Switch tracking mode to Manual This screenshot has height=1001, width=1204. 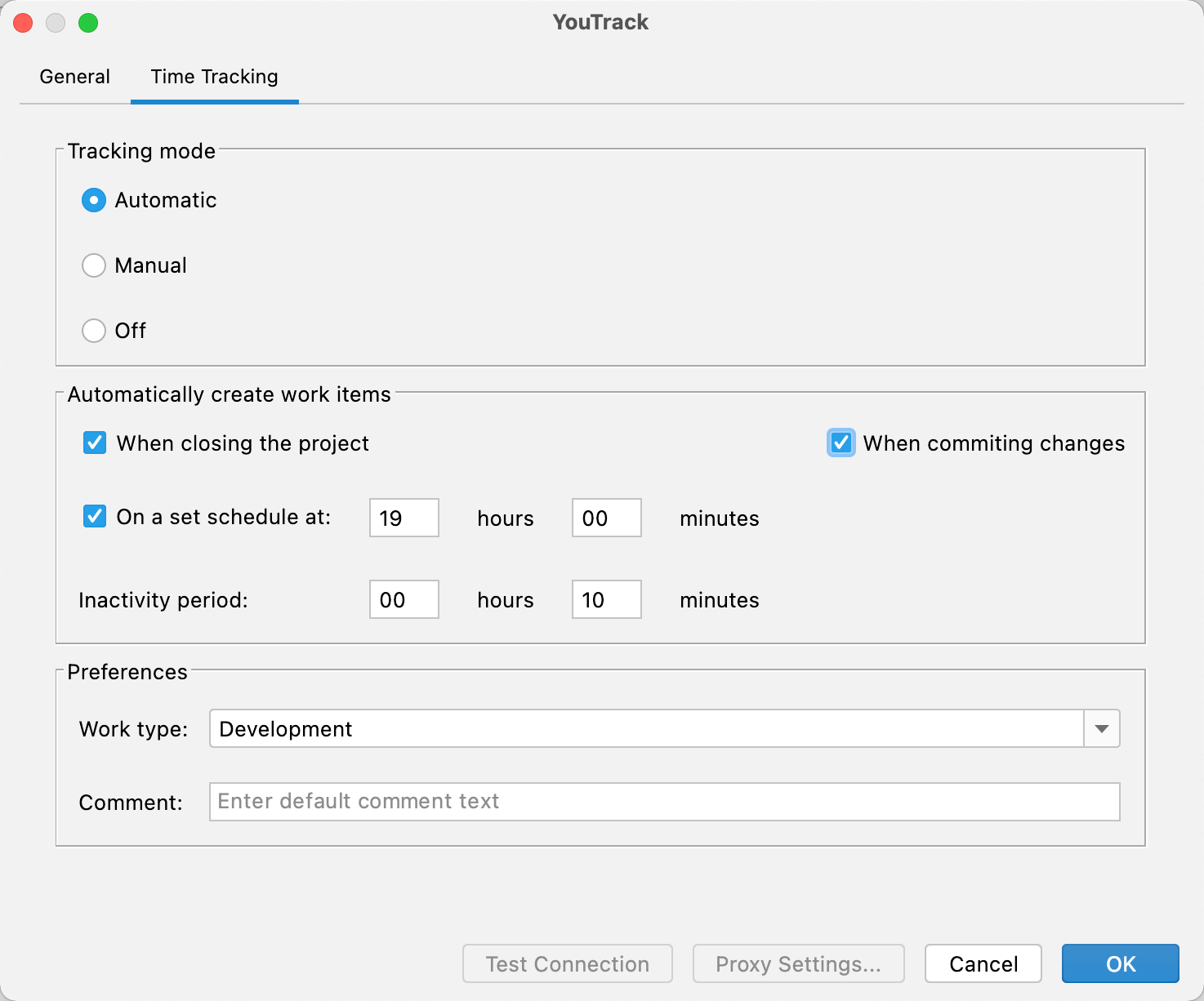pyautogui.click(x=93, y=265)
